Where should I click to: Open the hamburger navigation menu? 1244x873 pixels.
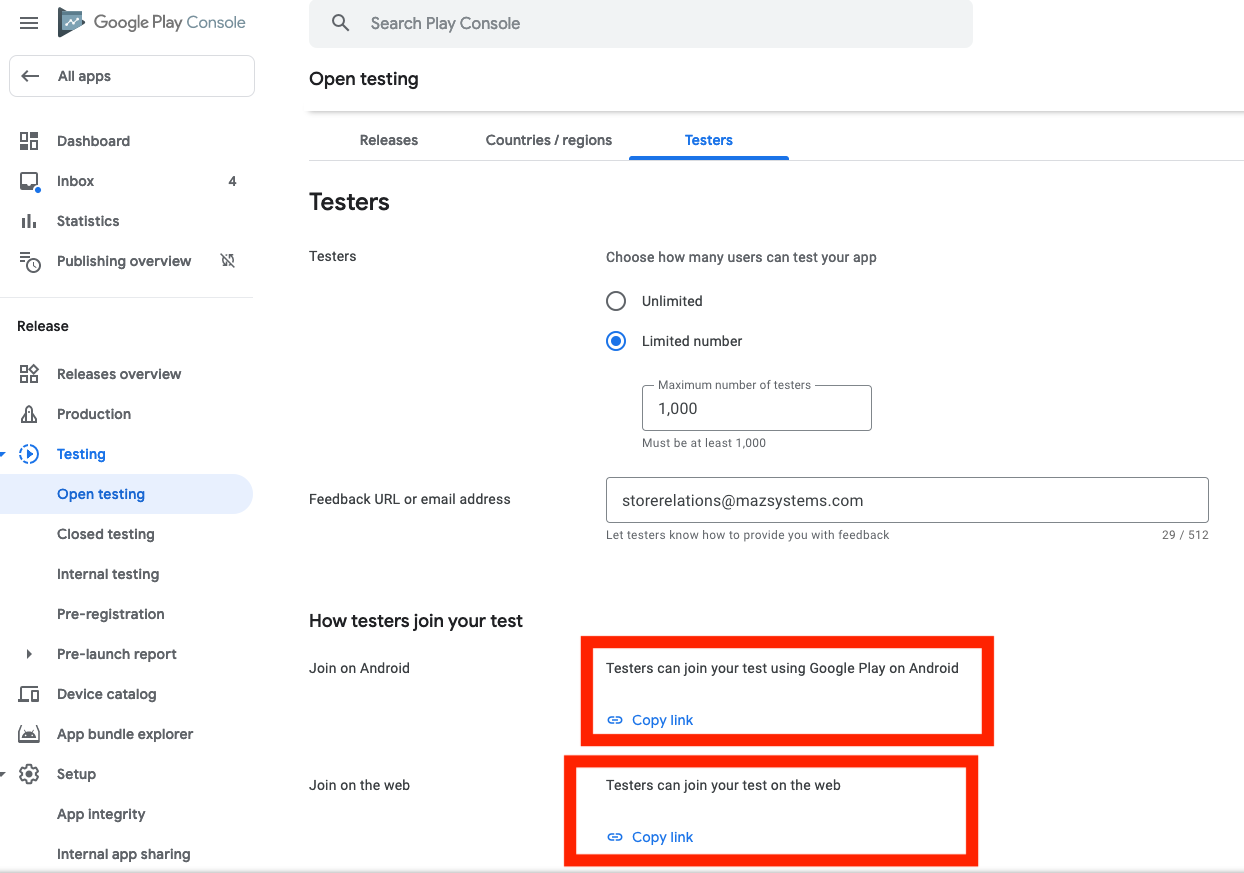point(29,23)
